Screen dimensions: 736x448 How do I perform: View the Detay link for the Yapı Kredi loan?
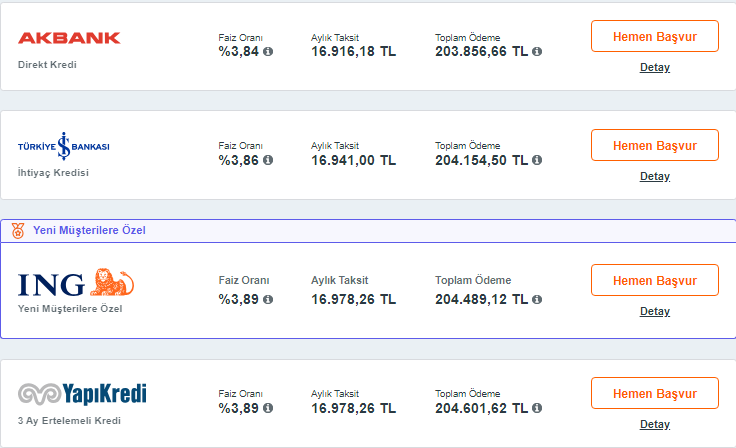(655, 424)
